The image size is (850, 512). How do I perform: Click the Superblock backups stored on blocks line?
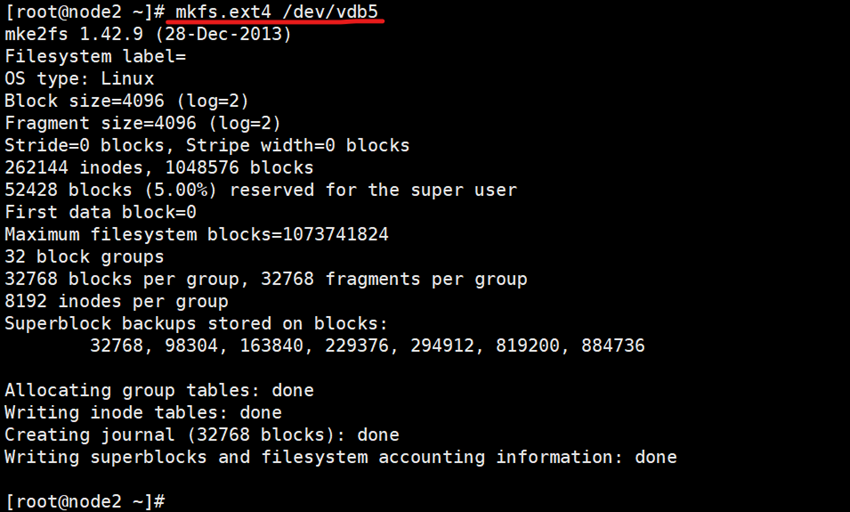coord(196,323)
